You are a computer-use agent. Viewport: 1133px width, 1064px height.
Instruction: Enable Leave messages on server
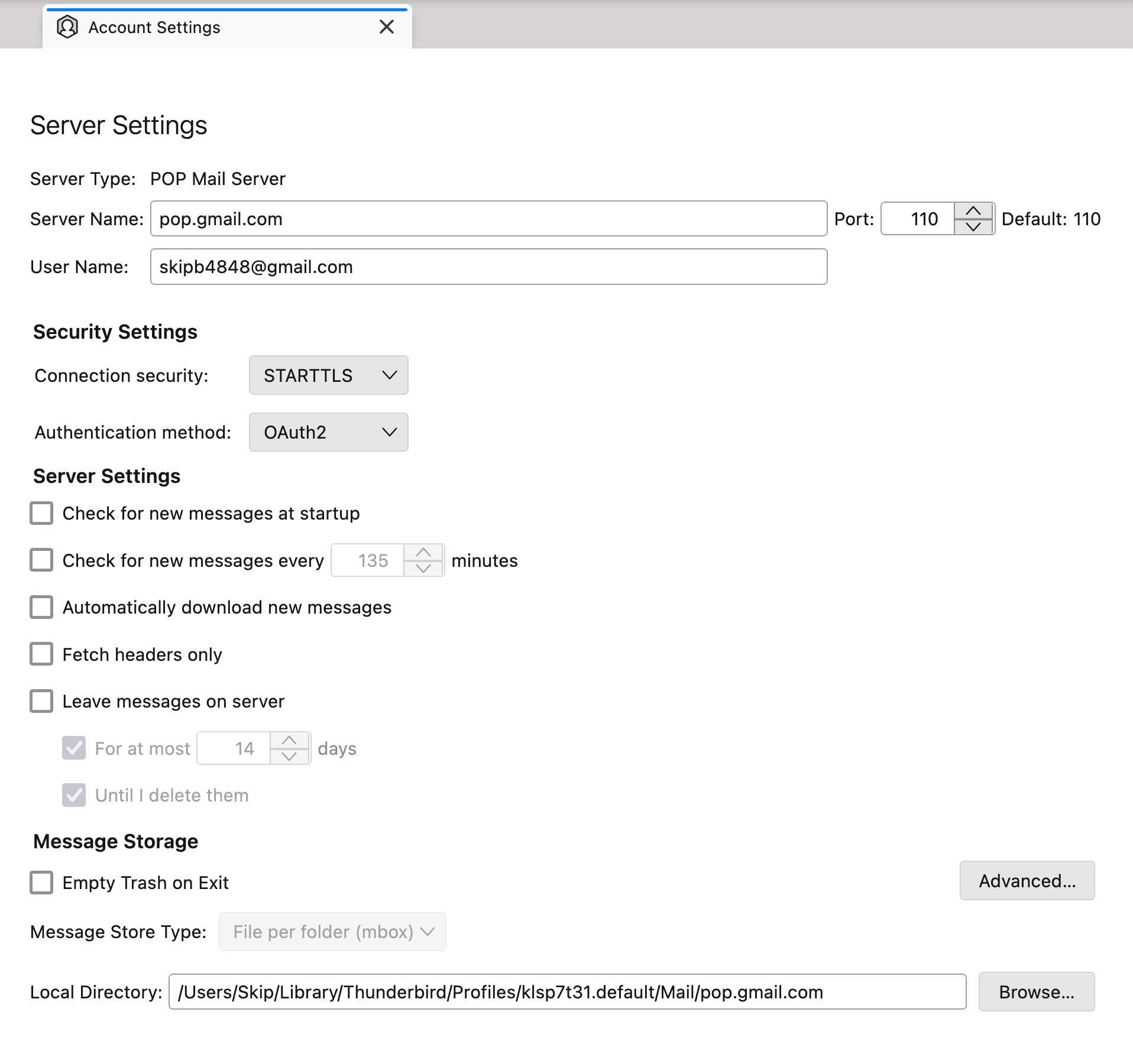pos(41,701)
